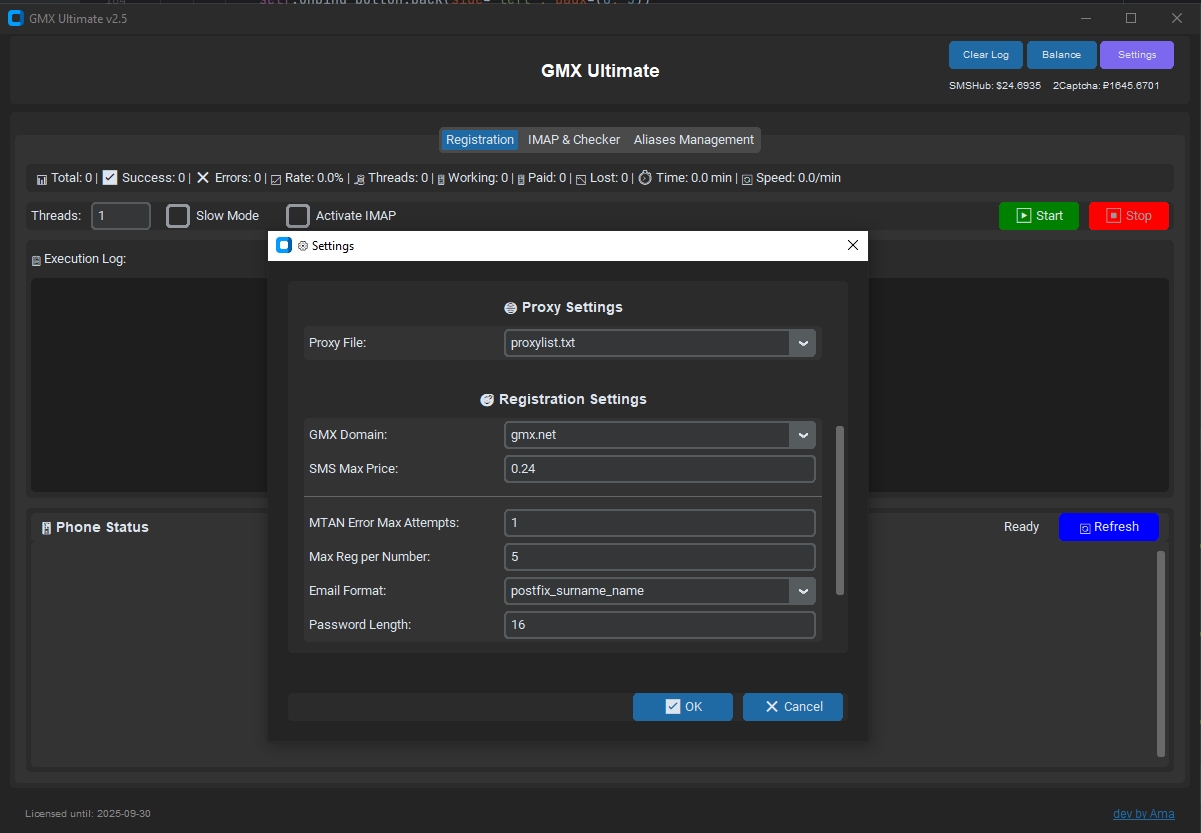
Task: Open the IMAP & Checker tab
Action: [574, 140]
